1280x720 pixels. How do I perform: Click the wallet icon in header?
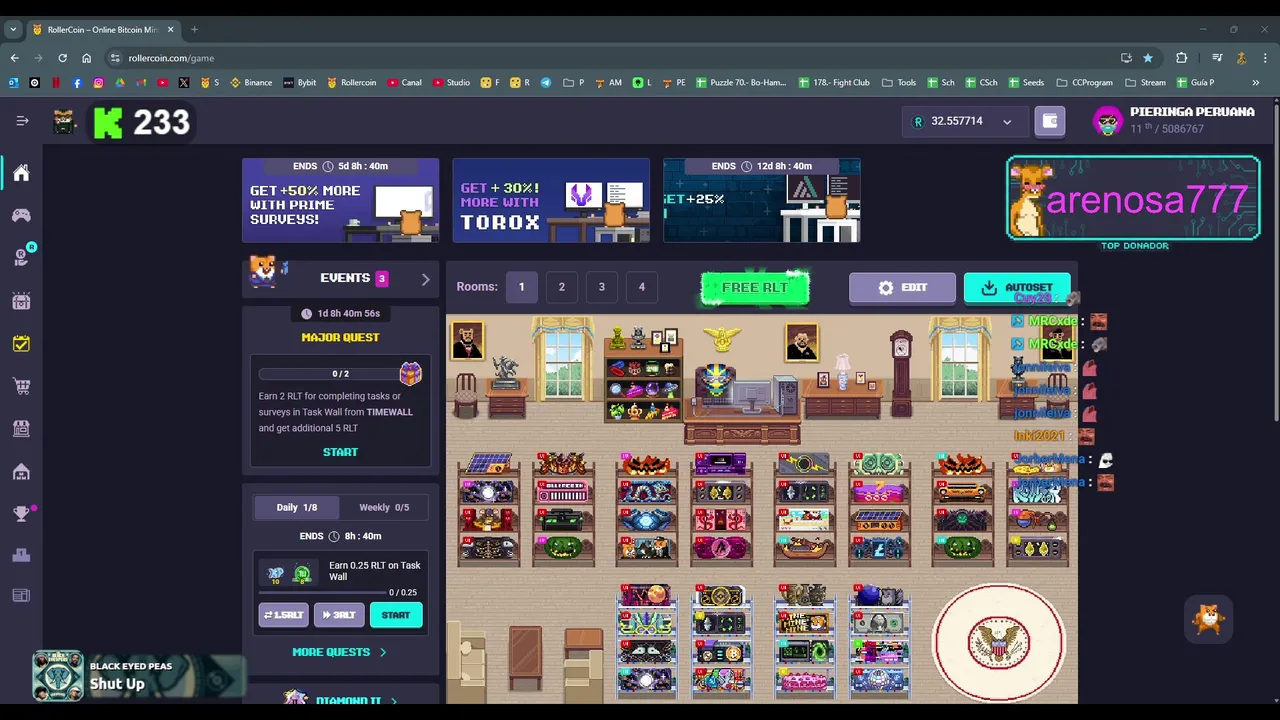[1049, 121]
